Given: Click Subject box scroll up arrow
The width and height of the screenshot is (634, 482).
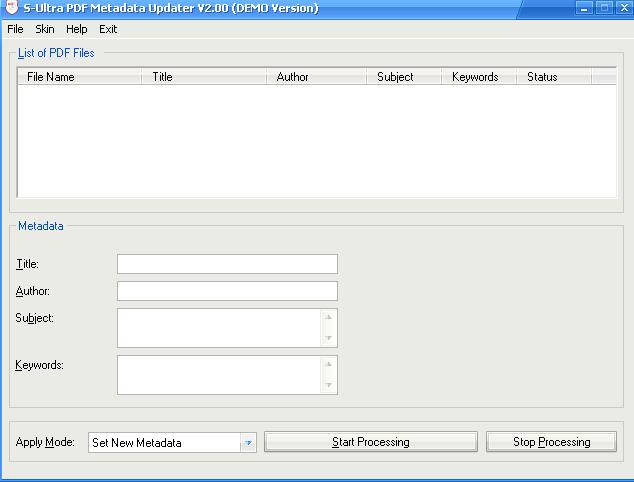Looking at the screenshot, I should point(329,317).
